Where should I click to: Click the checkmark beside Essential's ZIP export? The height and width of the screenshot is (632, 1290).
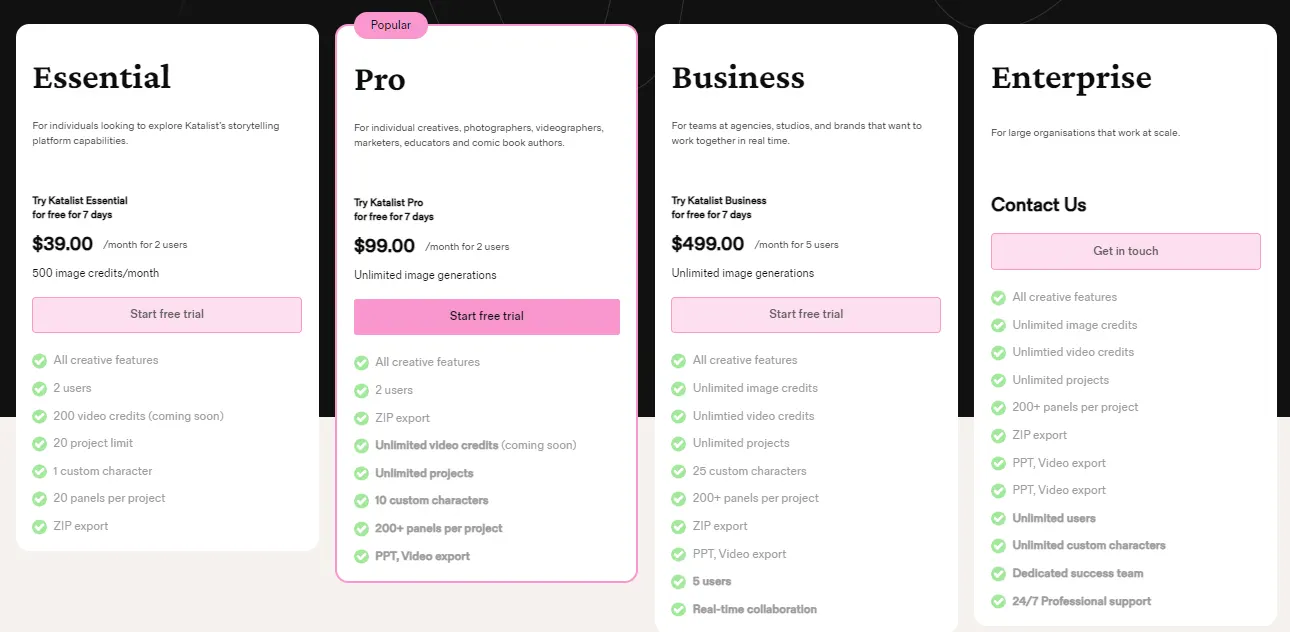[40, 526]
